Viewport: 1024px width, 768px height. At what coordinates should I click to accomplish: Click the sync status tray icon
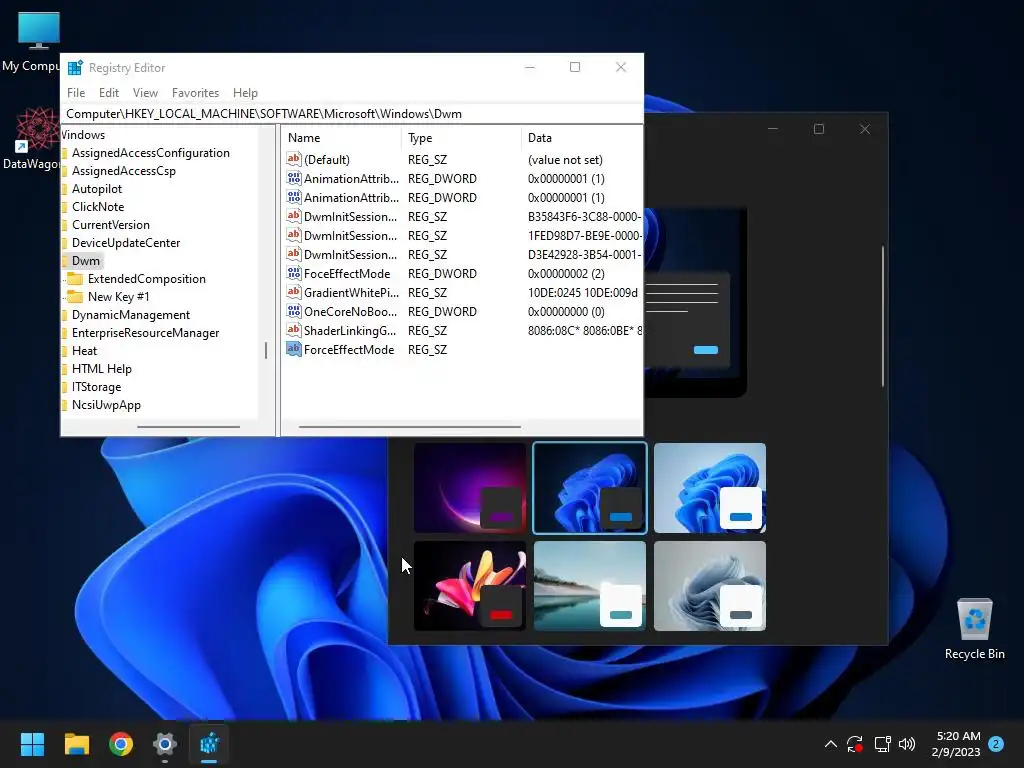point(855,744)
